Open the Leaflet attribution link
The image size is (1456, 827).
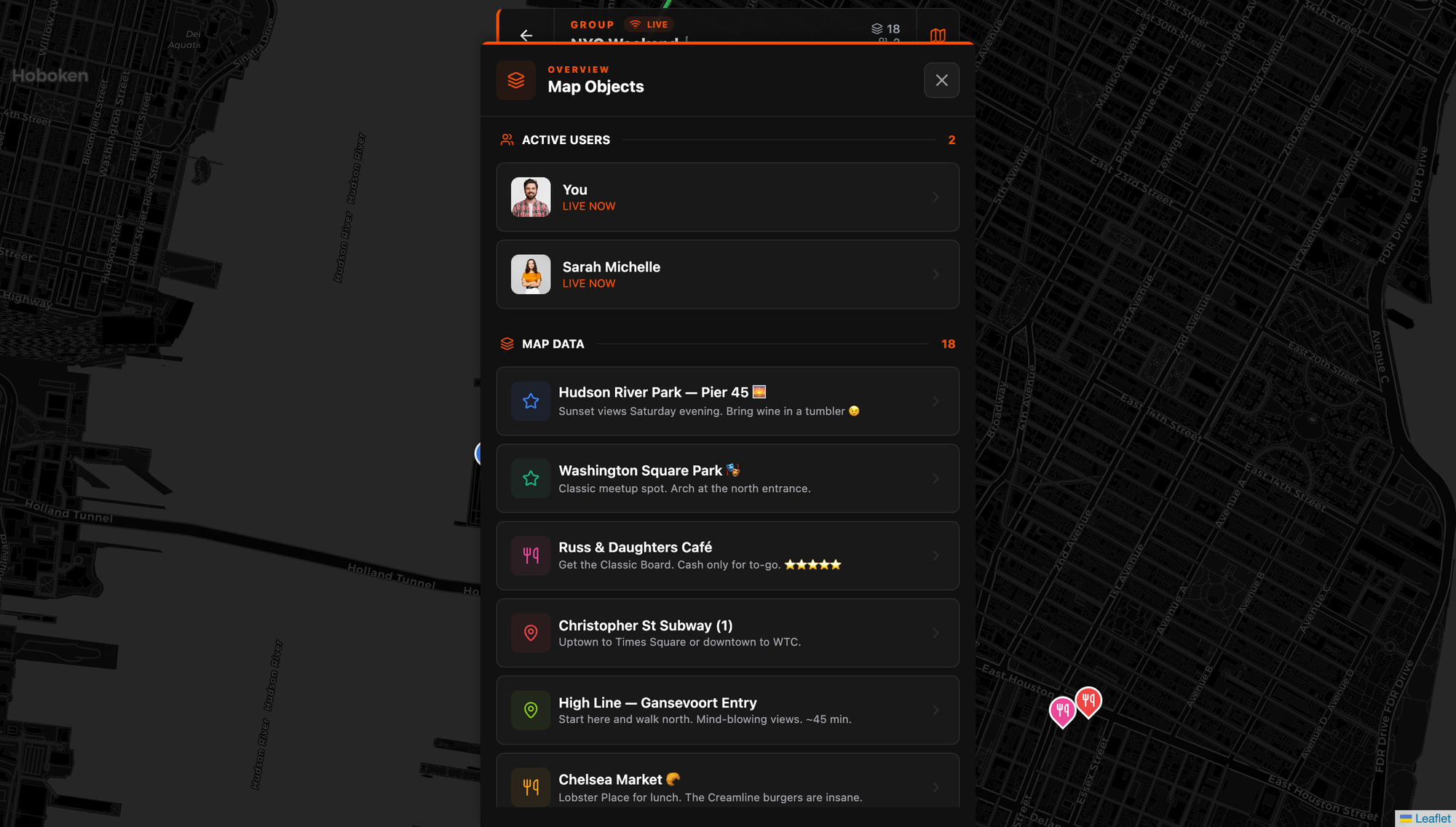click(1432, 818)
